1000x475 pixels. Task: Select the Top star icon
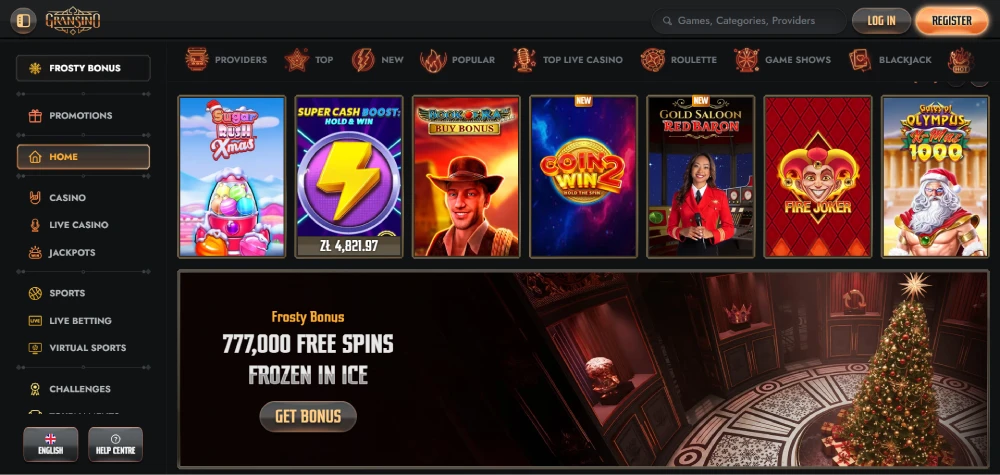[x=297, y=59]
